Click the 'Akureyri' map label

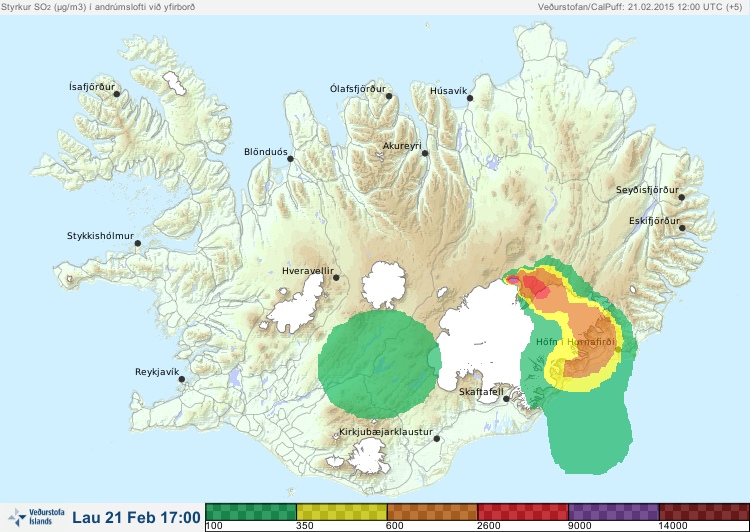pos(402,146)
